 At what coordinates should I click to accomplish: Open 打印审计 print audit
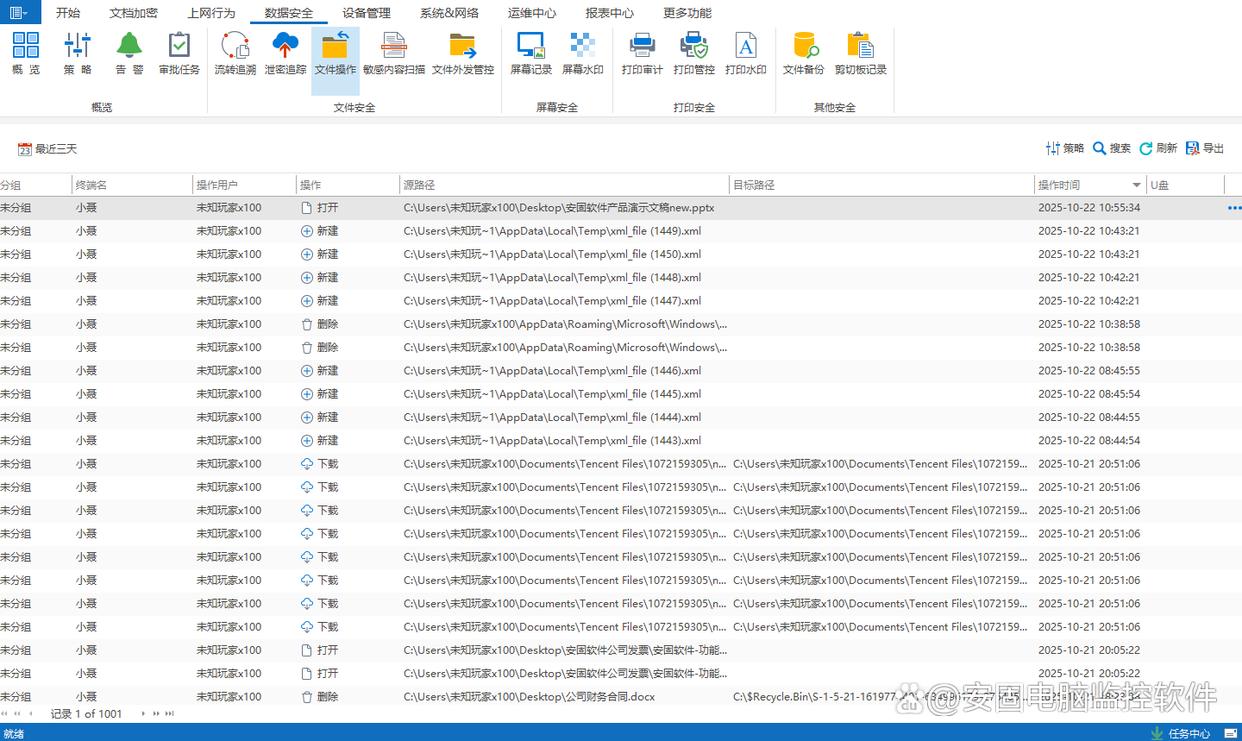tap(642, 54)
